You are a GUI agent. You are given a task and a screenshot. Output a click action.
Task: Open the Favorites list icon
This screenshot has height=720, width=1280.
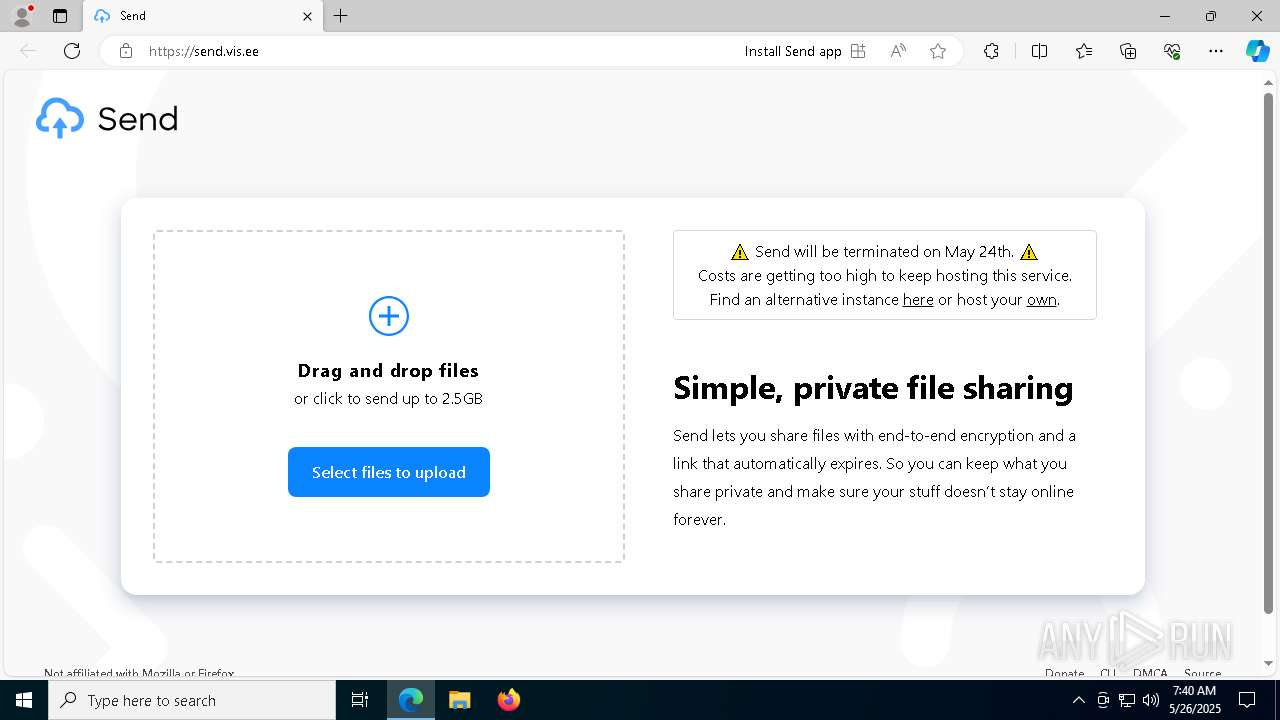1084,51
